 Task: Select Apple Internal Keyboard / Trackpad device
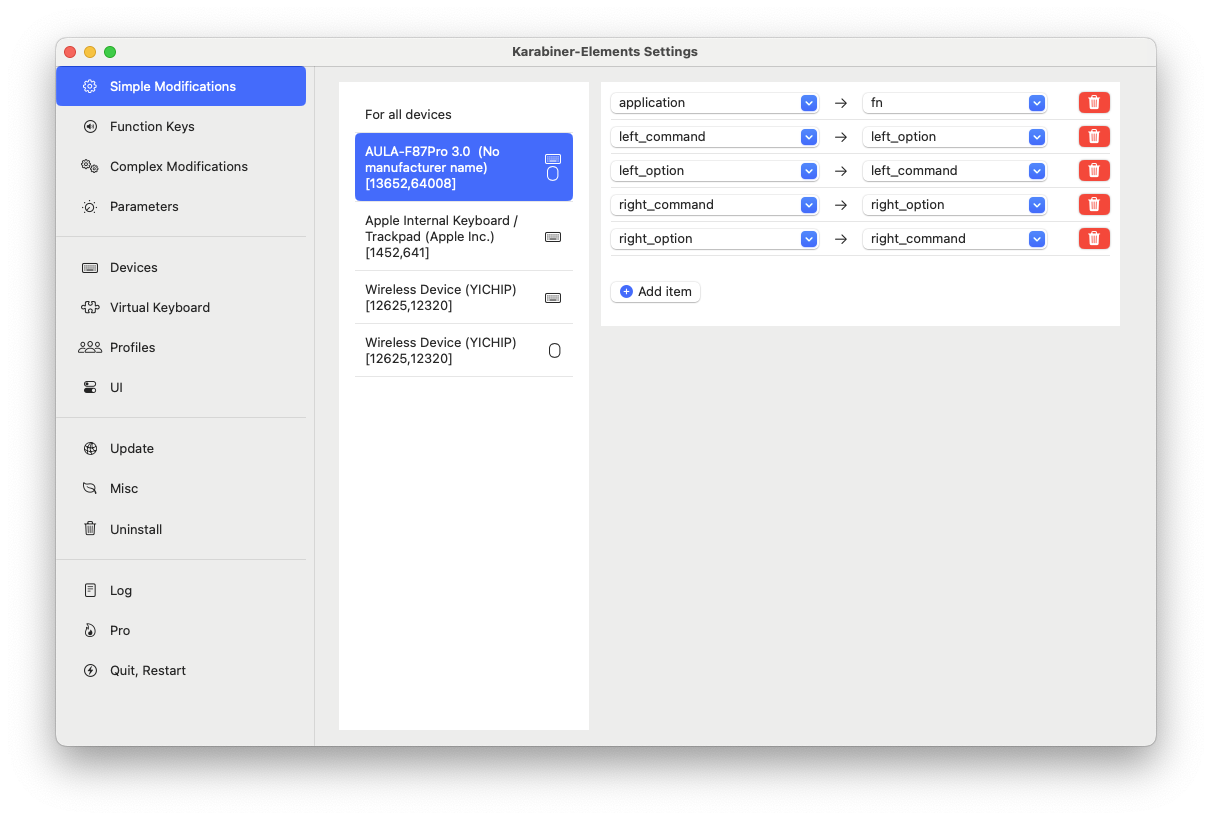(x=464, y=237)
